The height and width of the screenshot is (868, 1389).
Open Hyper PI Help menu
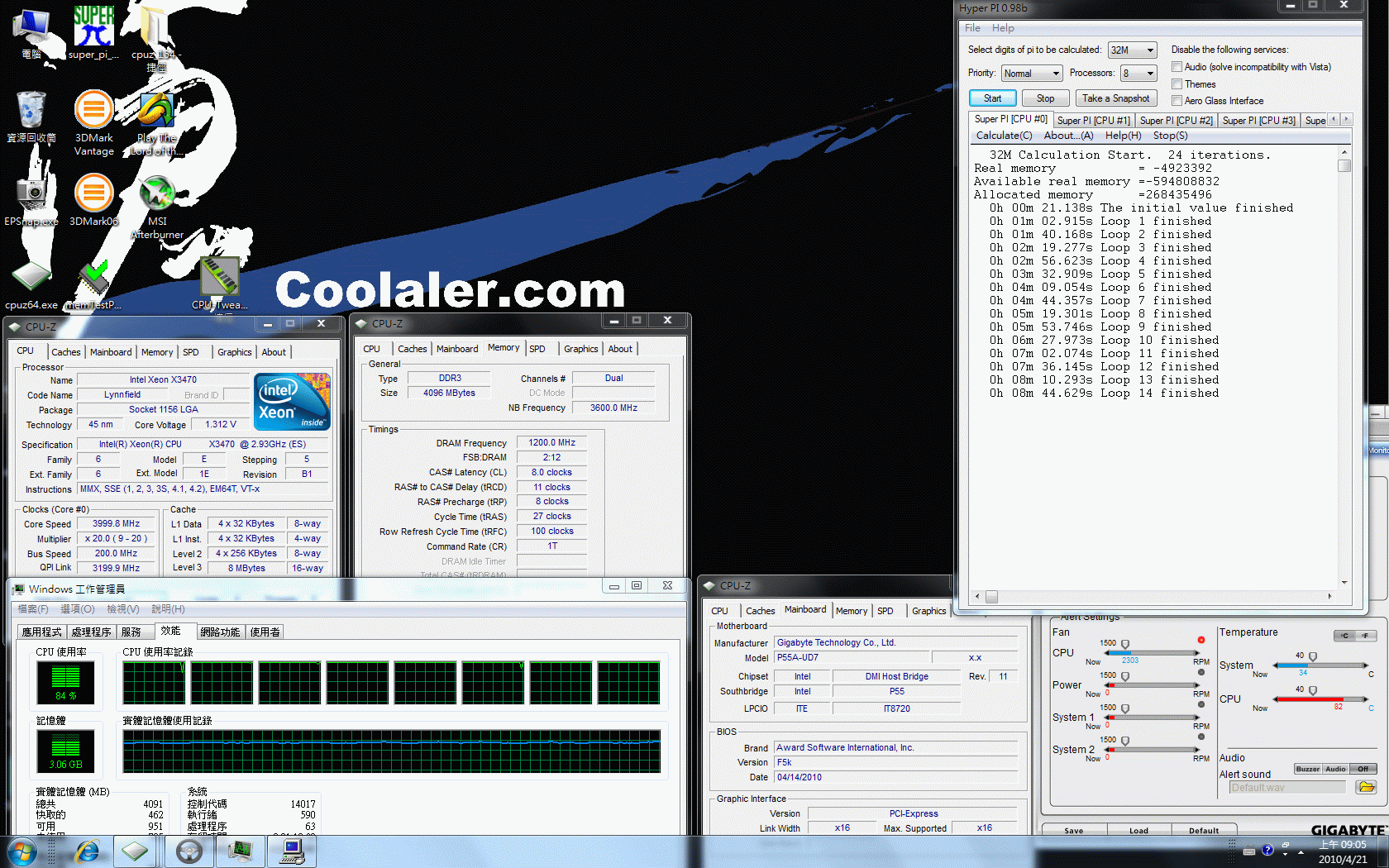coord(1003,28)
